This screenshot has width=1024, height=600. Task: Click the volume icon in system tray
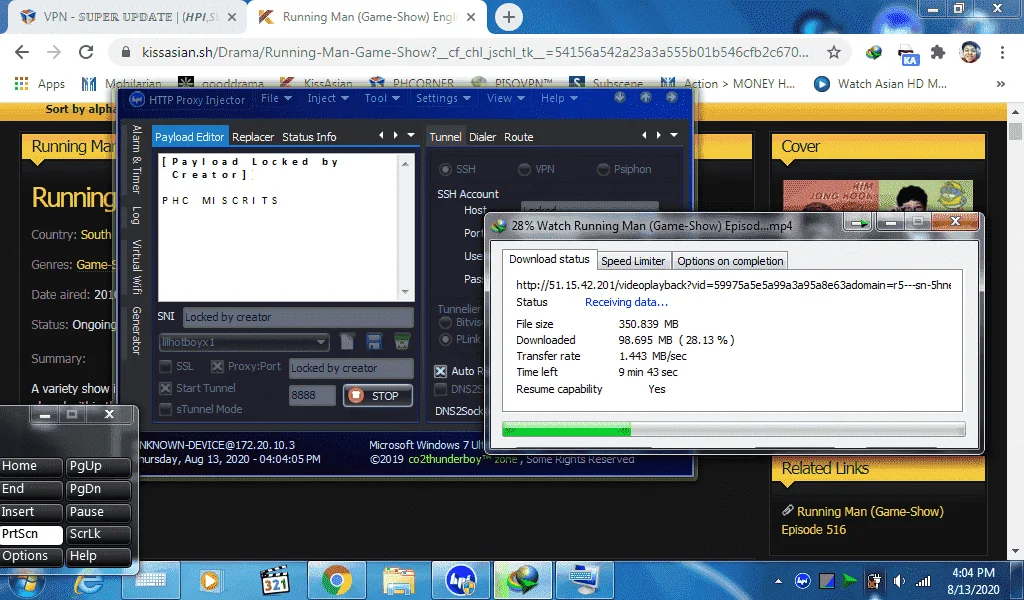[899, 580]
